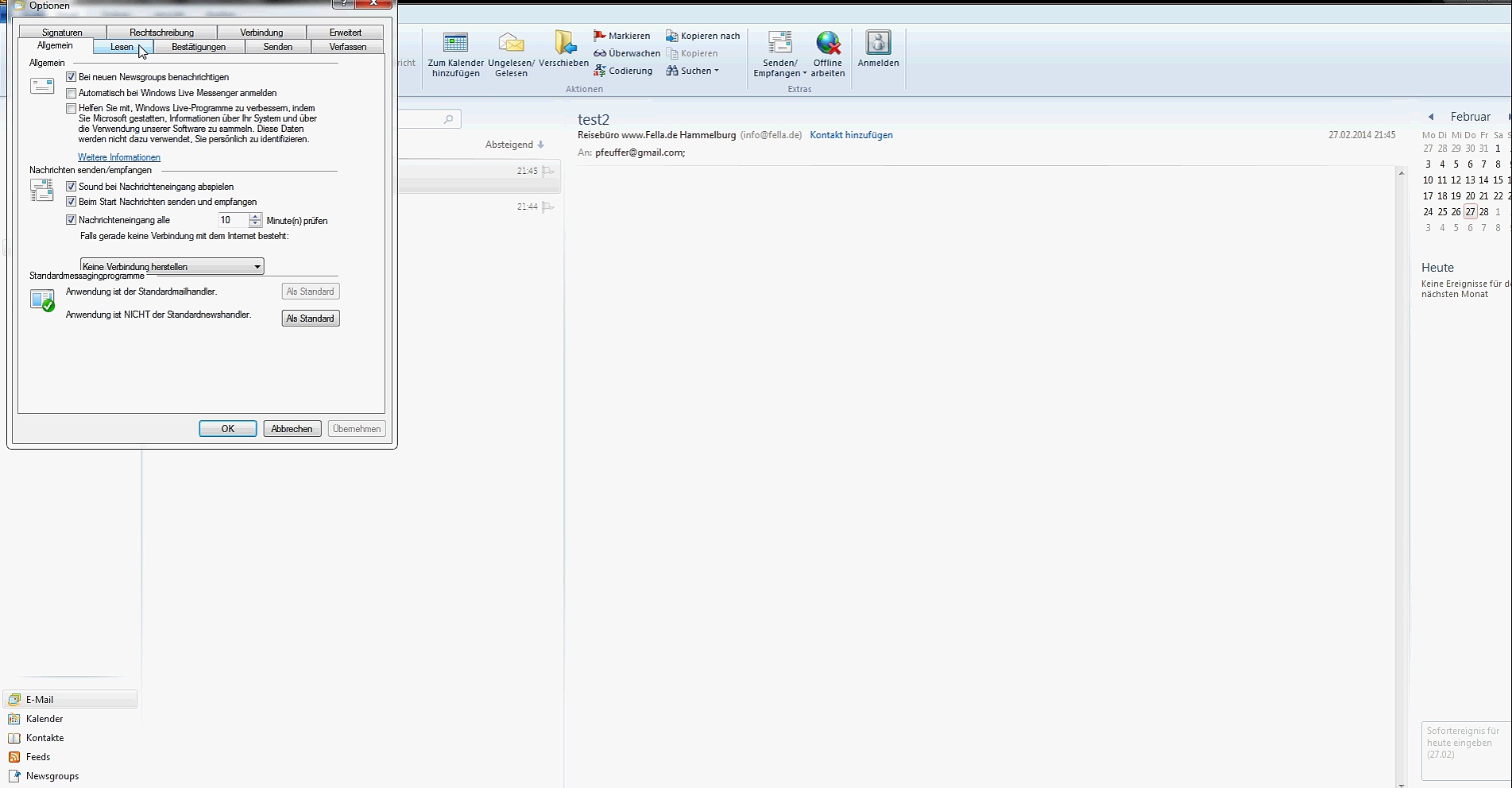Click the Verschieben folder icon
The width and height of the screenshot is (1512, 788).
click(x=564, y=43)
